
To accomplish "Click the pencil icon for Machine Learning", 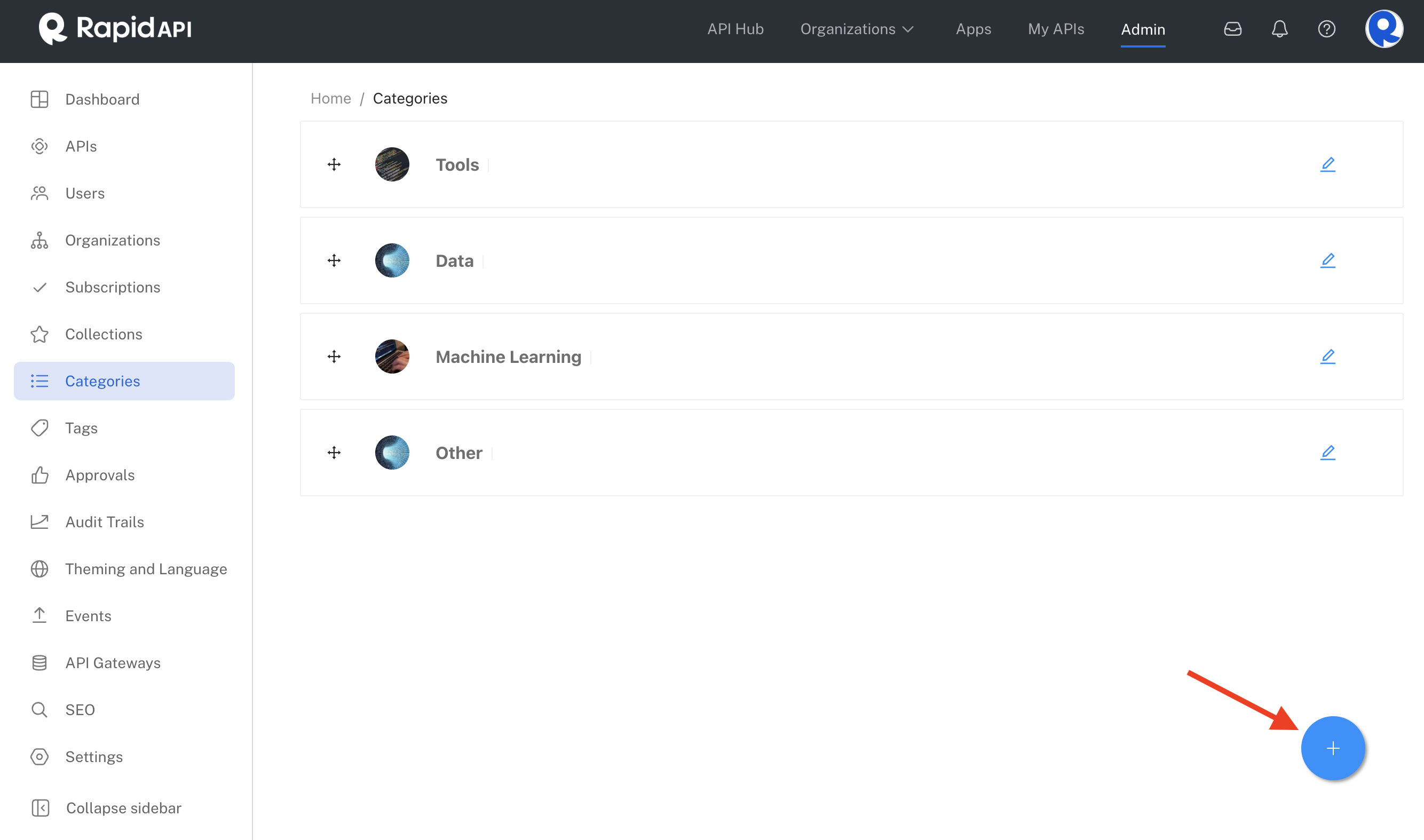I will pos(1327,356).
